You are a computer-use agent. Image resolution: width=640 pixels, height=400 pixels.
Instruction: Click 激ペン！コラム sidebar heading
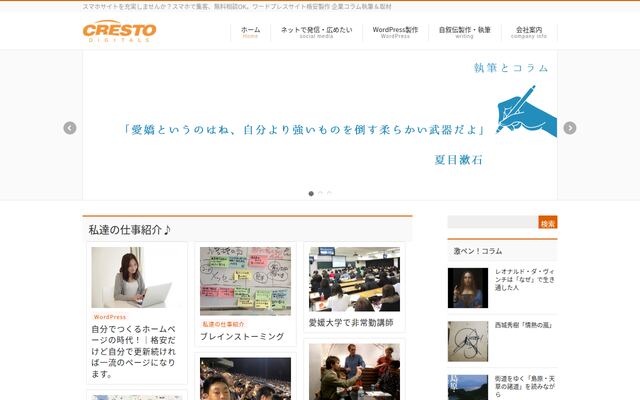[478, 251]
